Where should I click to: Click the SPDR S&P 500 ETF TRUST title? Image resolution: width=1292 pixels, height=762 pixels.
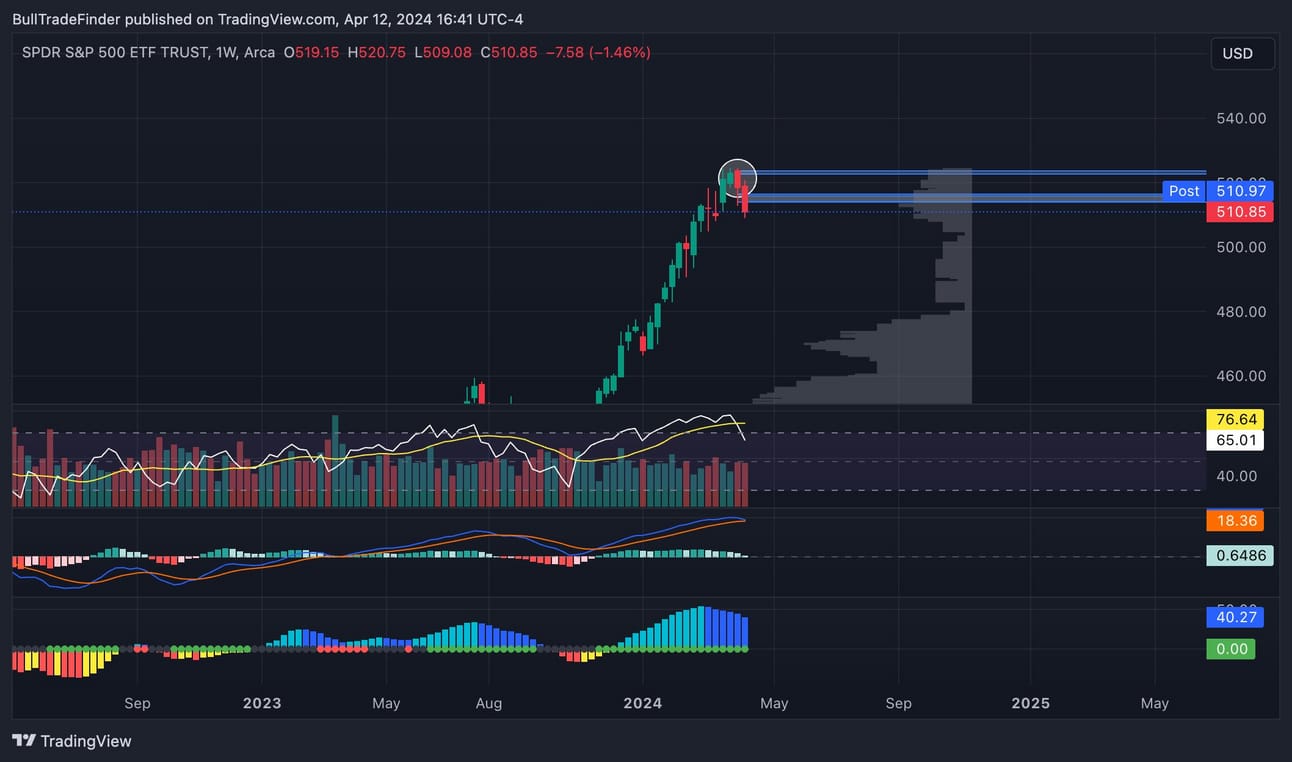pos(115,52)
